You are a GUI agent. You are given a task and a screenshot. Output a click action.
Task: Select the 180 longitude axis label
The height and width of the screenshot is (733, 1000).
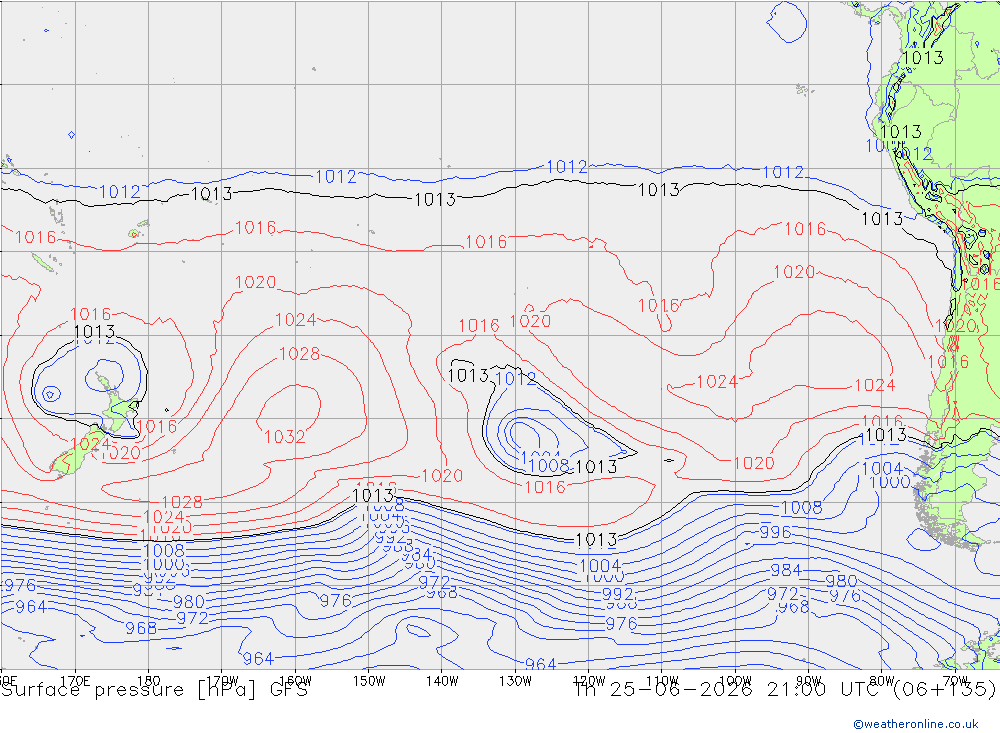click(x=149, y=681)
